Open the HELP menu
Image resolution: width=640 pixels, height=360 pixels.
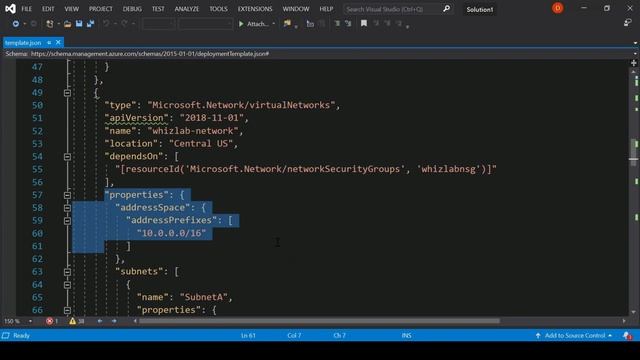[326, 9]
